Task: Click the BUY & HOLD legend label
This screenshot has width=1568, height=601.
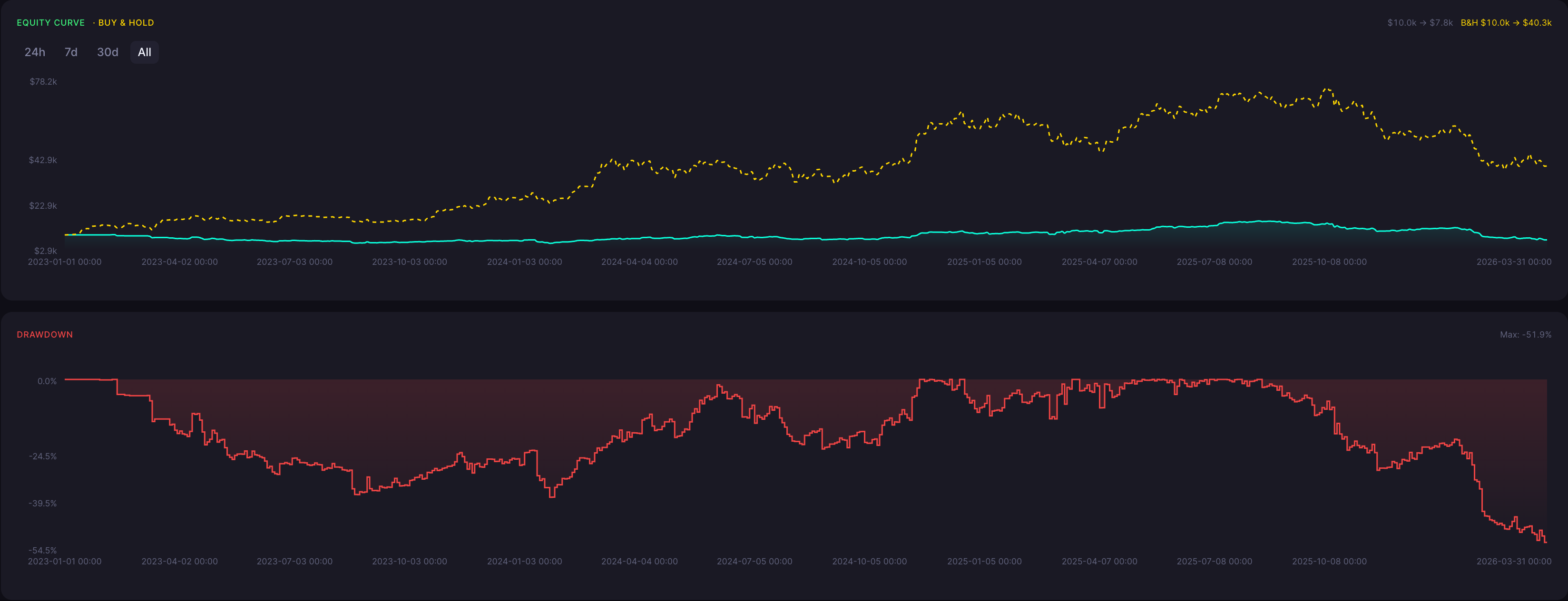Action: click(126, 22)
